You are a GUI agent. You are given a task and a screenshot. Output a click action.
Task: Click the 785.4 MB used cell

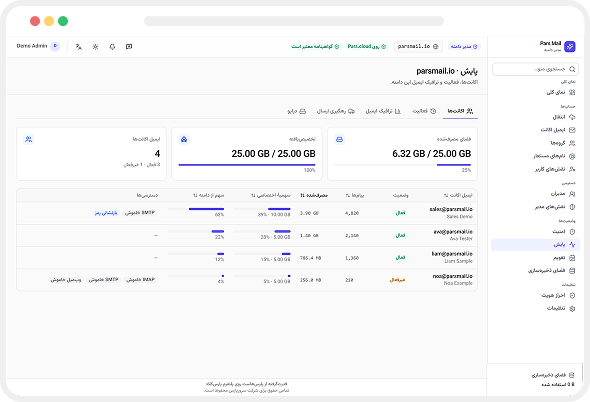coord(310,258)
